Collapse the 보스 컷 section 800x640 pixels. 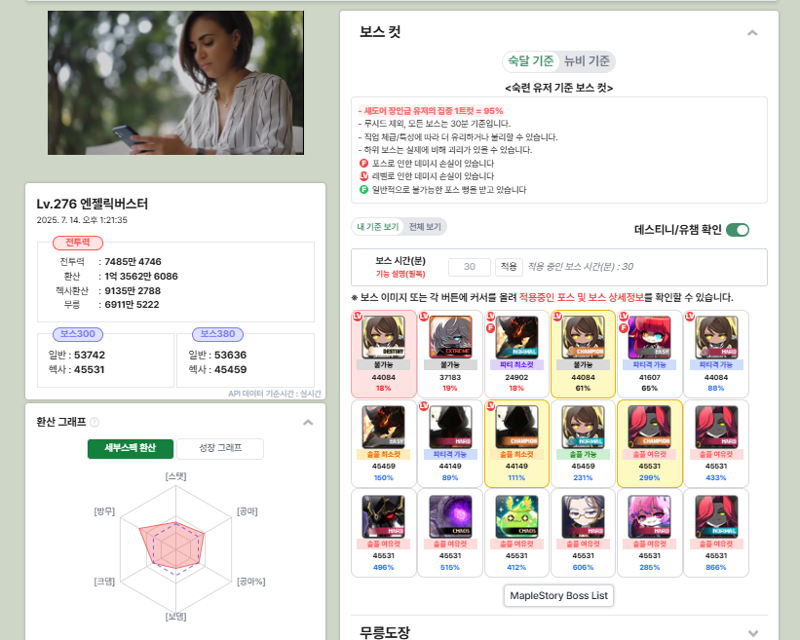click(x=752, y=33)
